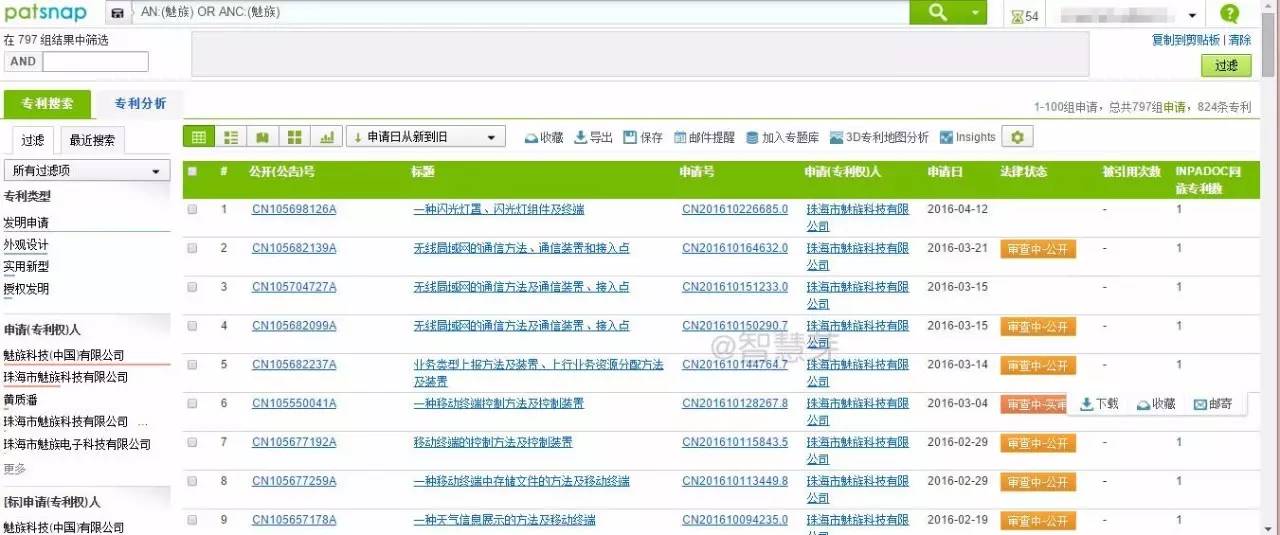Open the search button dropdown arrow

tap(976, 12)
